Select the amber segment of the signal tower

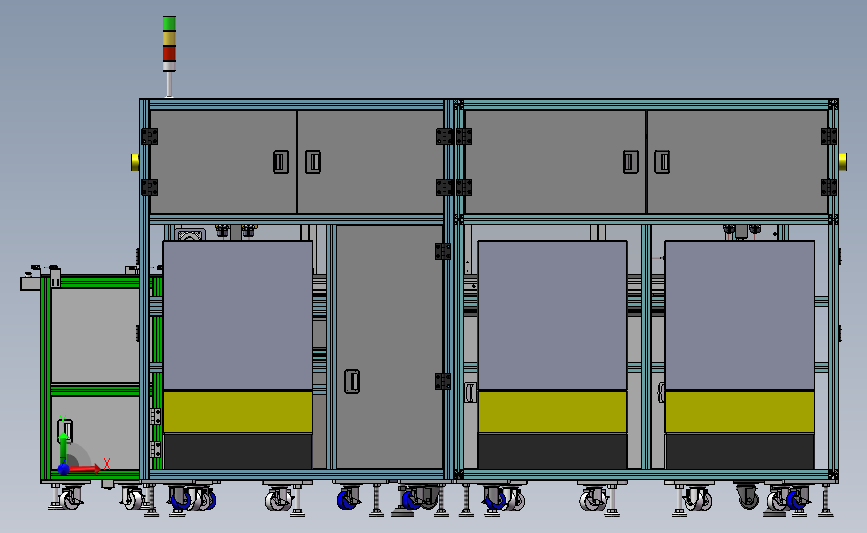point(169,39)
